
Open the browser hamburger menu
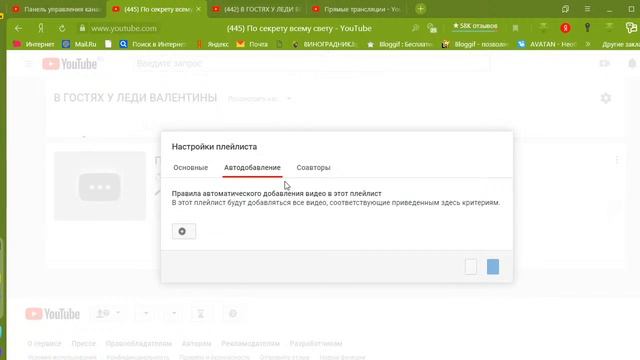(587, 9)
